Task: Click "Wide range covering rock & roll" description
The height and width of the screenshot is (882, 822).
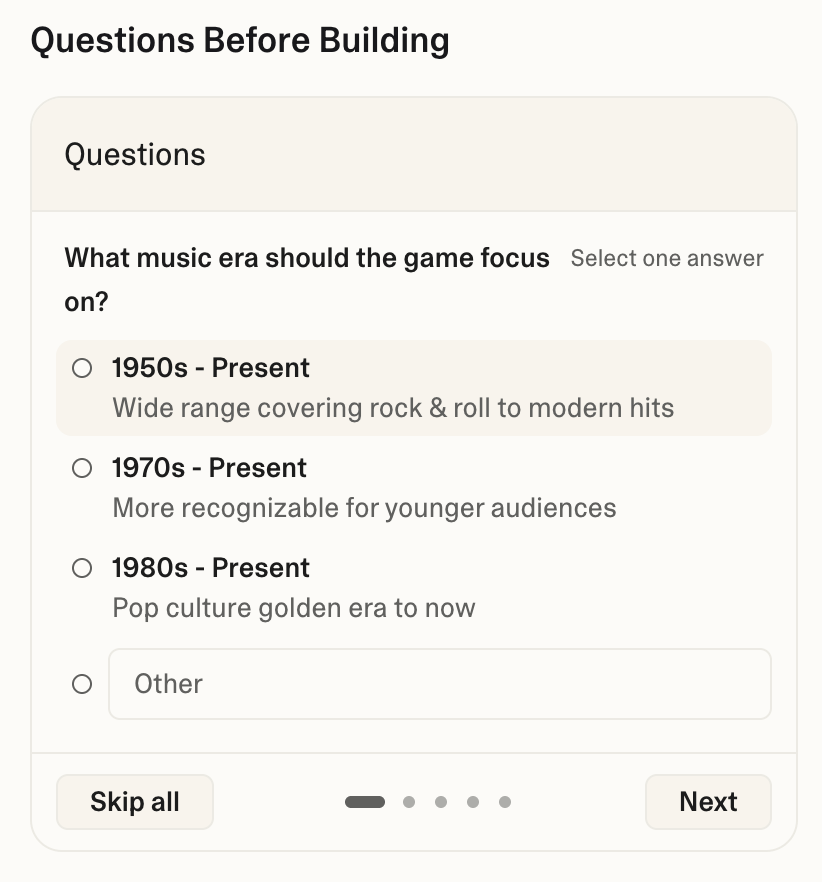Action: [393, 408]
